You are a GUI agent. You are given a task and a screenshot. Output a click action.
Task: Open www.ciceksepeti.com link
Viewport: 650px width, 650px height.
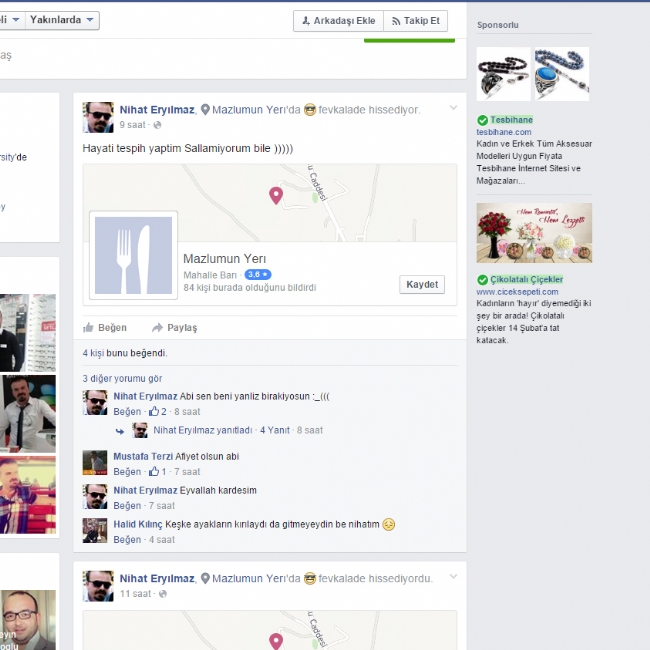point(517,292)
